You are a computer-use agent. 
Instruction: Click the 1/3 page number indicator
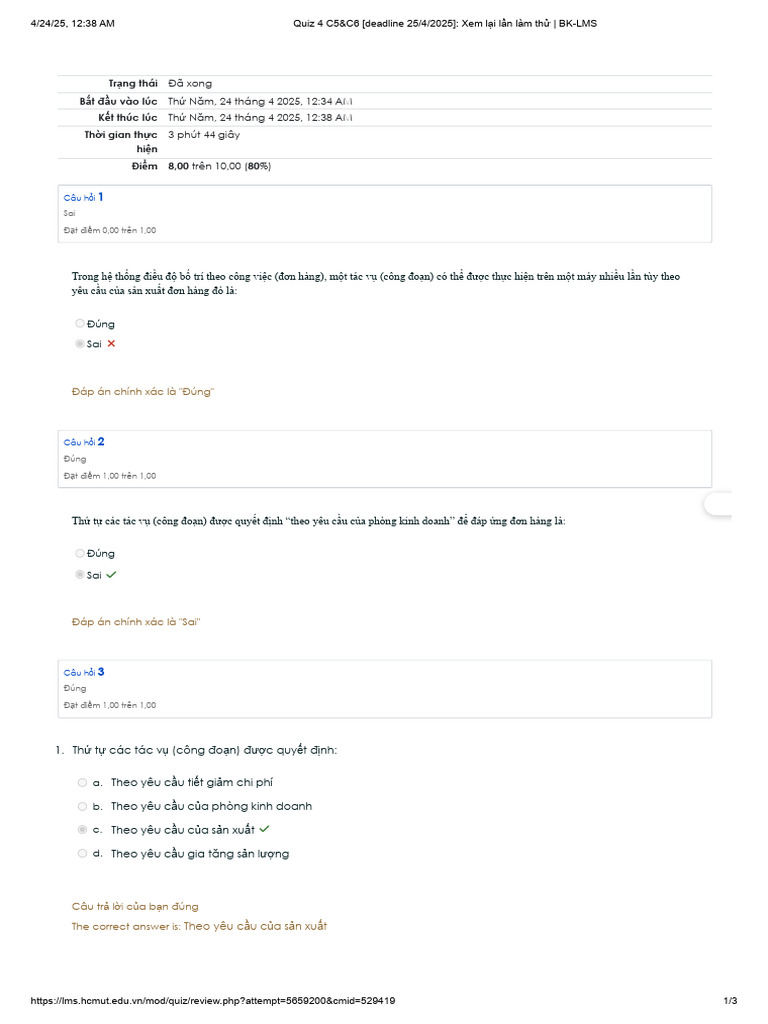(x=730, y=1001)
